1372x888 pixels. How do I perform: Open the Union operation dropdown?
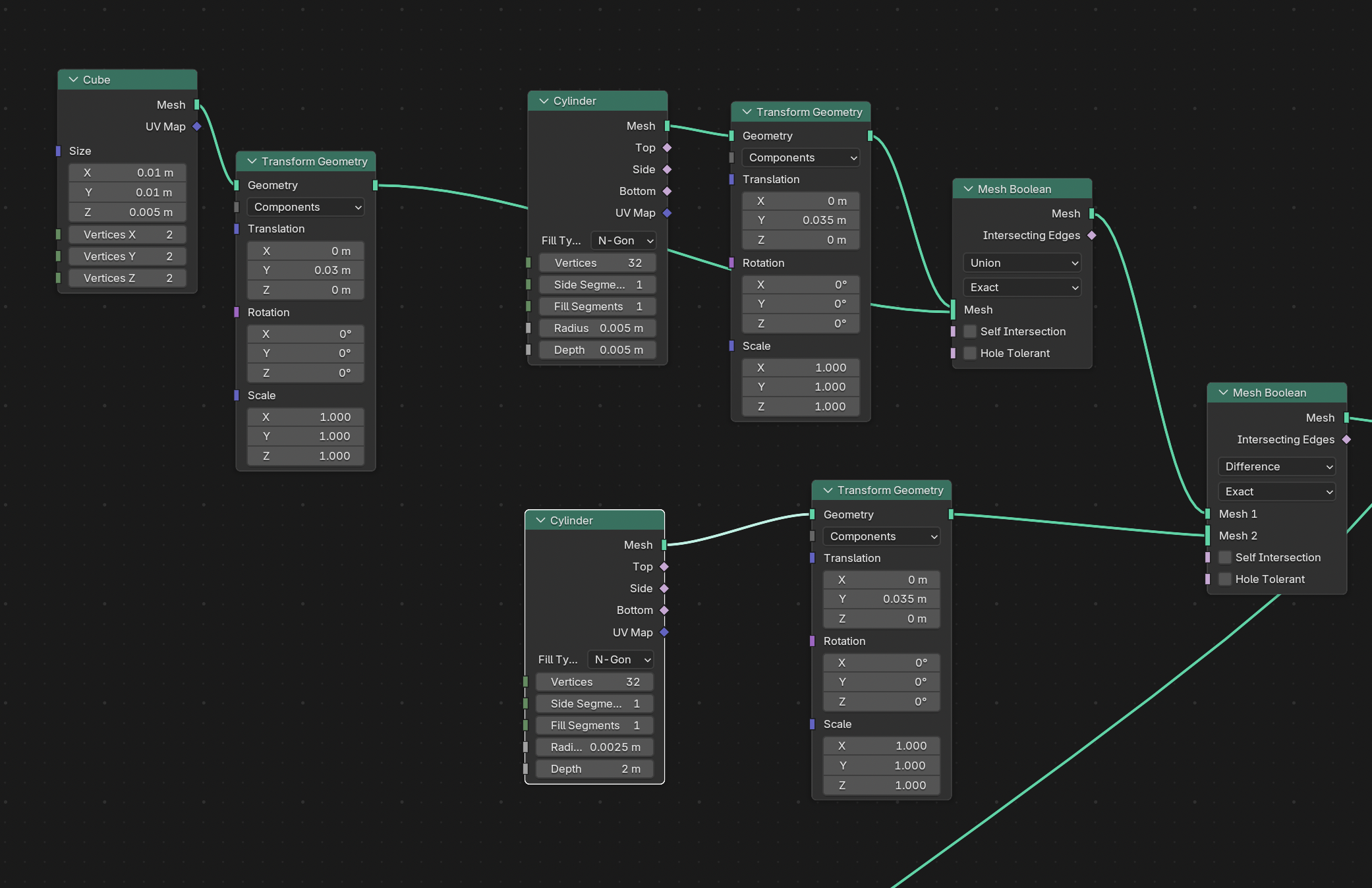pos(1022,263)
